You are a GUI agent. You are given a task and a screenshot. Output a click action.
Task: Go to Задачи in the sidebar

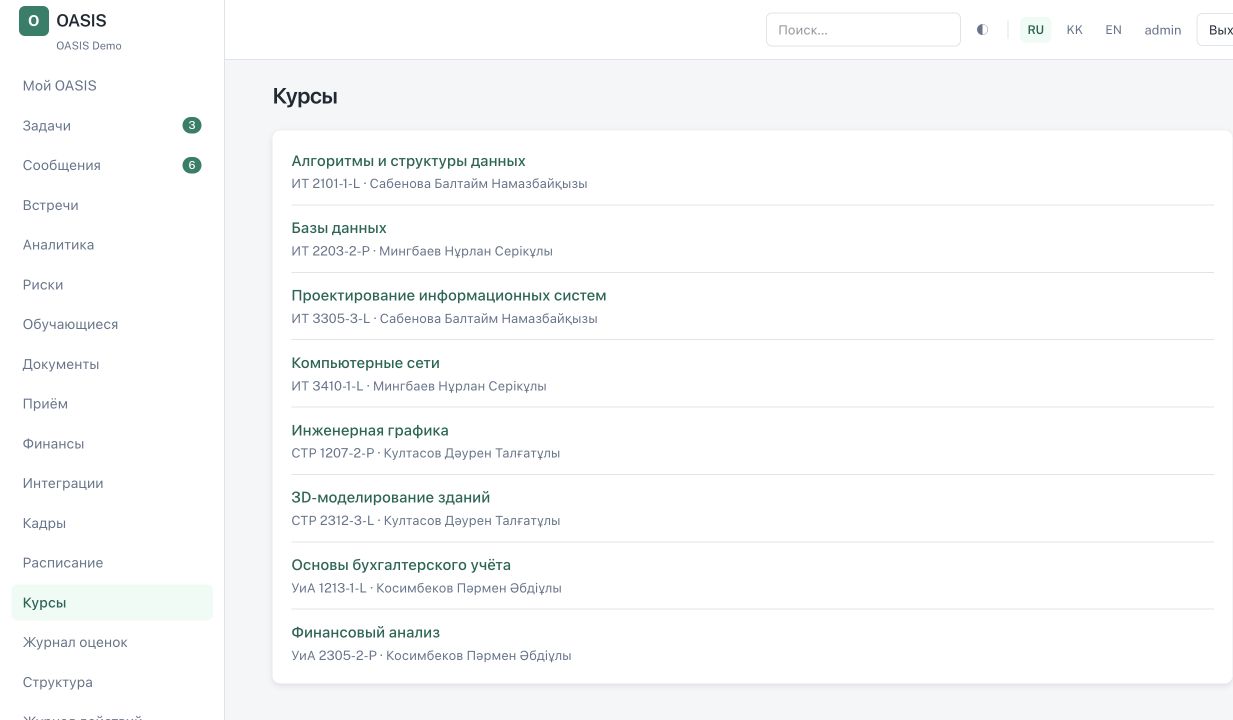tap(112, 126)
